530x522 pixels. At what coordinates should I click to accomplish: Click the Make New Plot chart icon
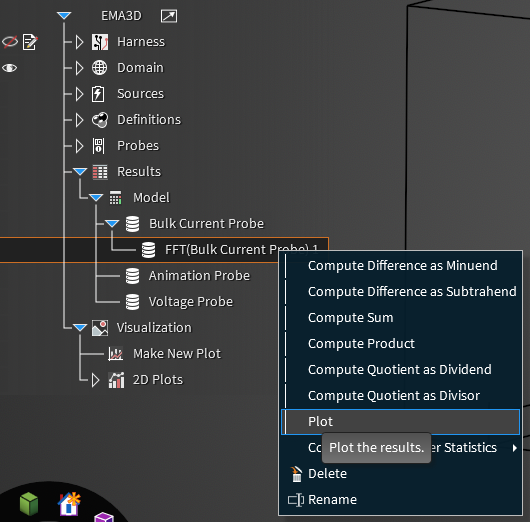(x=115, y=354)
